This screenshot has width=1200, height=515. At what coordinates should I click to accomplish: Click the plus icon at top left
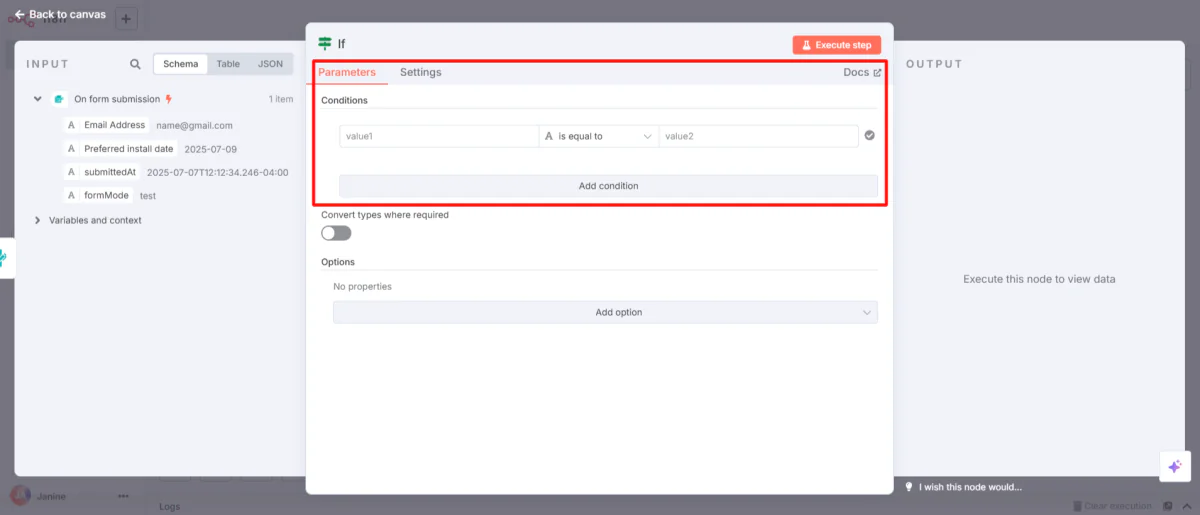126,18
